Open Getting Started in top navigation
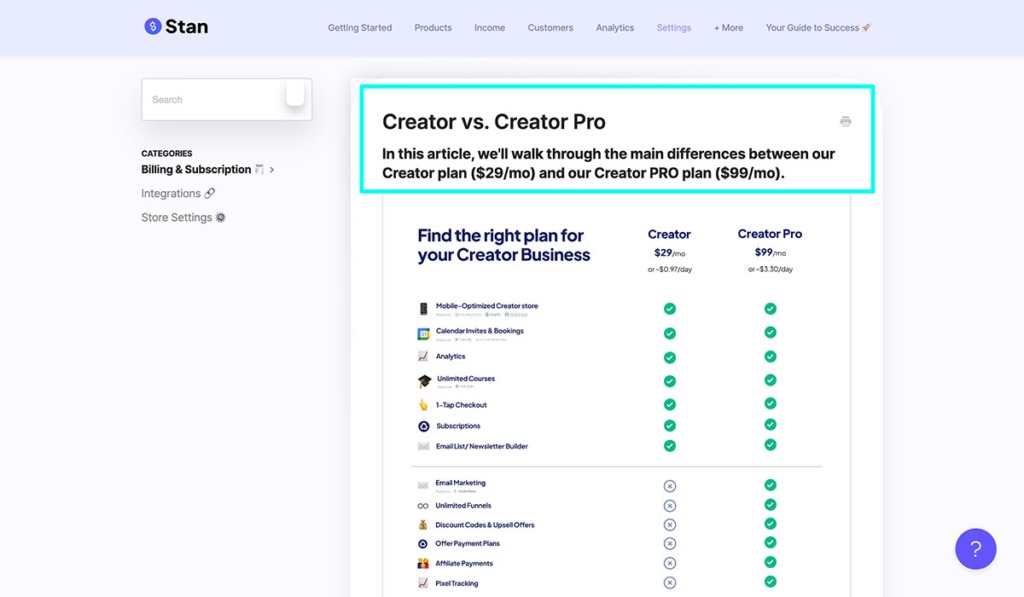The height and width of the screenshot is (597, 1024). (x=360, y=28)
